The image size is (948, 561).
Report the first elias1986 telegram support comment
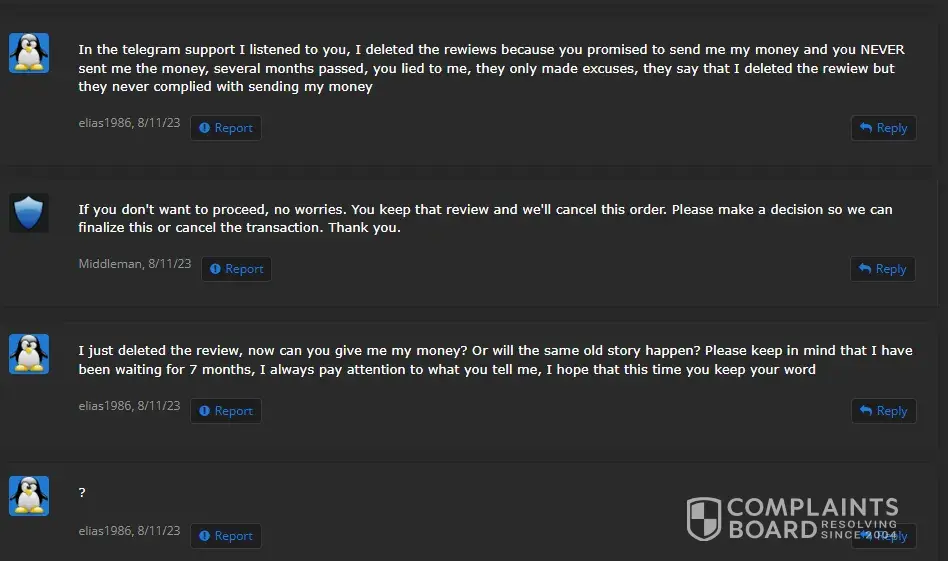coord(226,128)
